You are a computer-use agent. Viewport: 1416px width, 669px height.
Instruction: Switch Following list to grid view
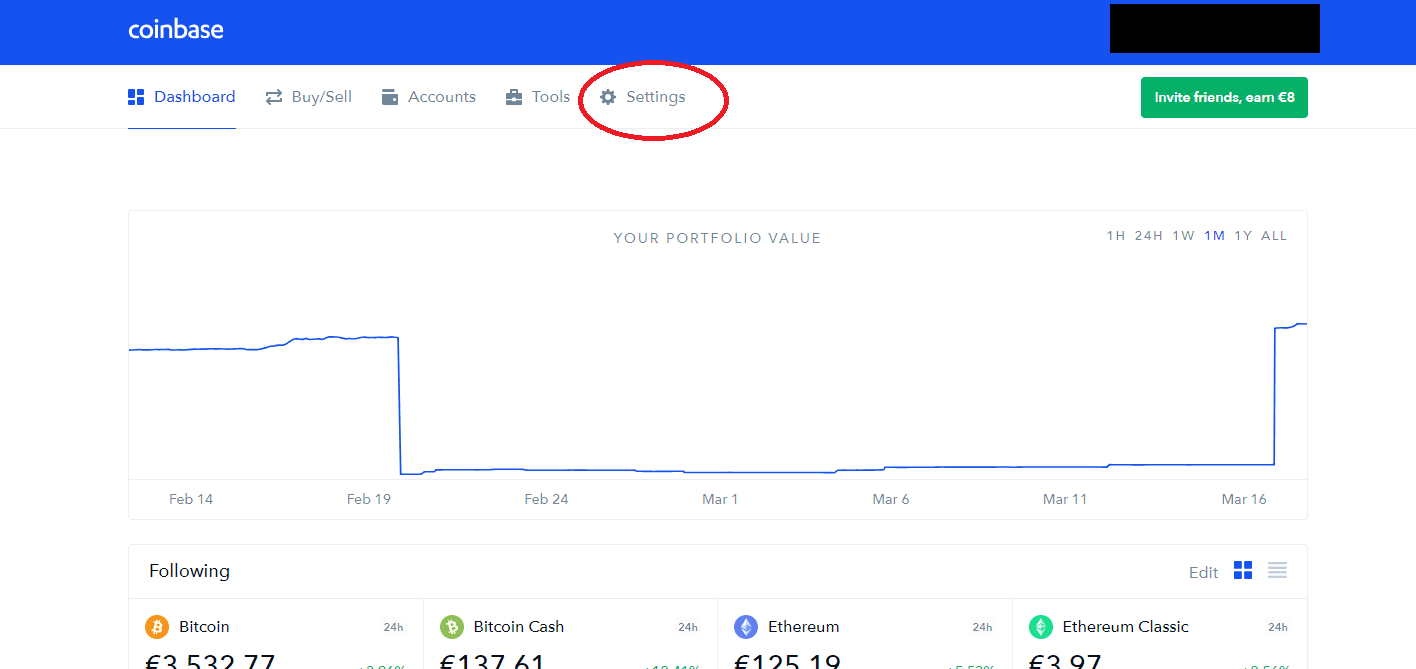1243,571
